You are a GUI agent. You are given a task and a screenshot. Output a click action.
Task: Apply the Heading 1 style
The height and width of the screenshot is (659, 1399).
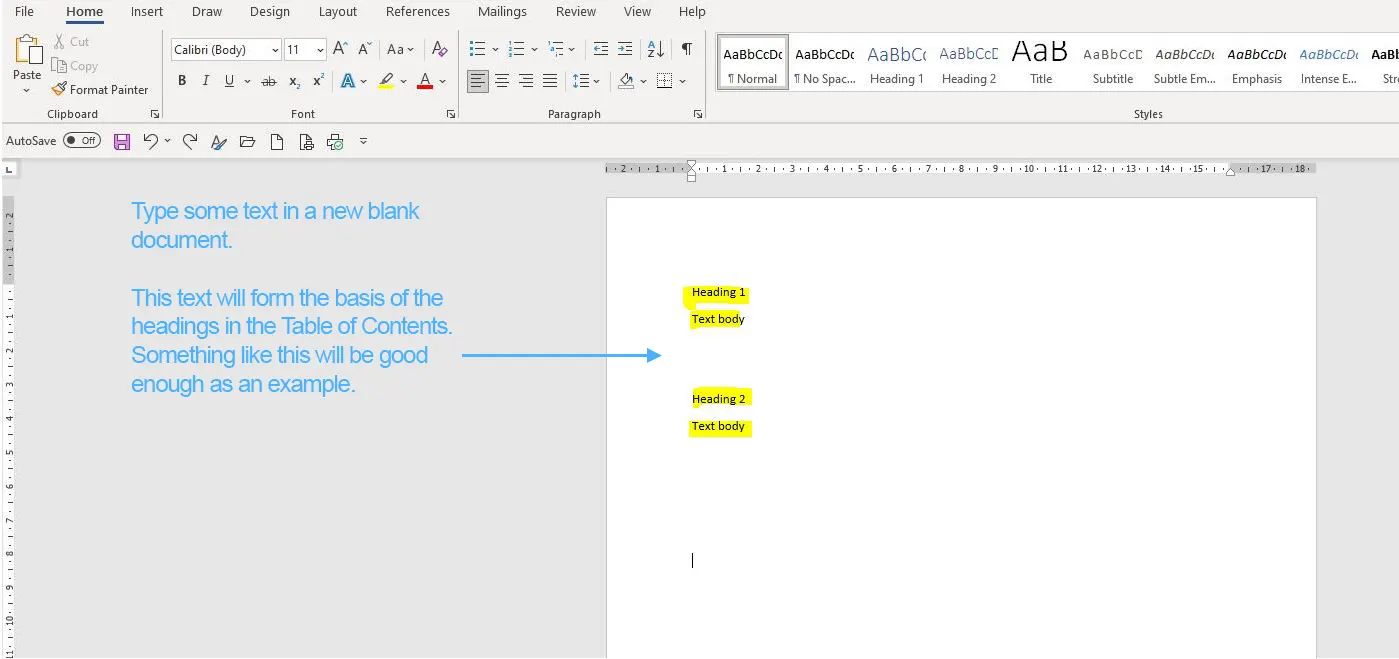[896, 64]
